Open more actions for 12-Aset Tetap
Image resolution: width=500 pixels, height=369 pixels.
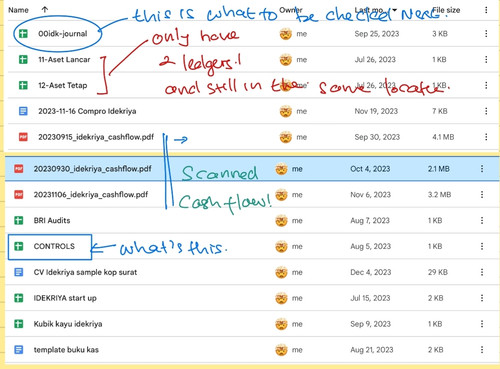coord(486,85)
